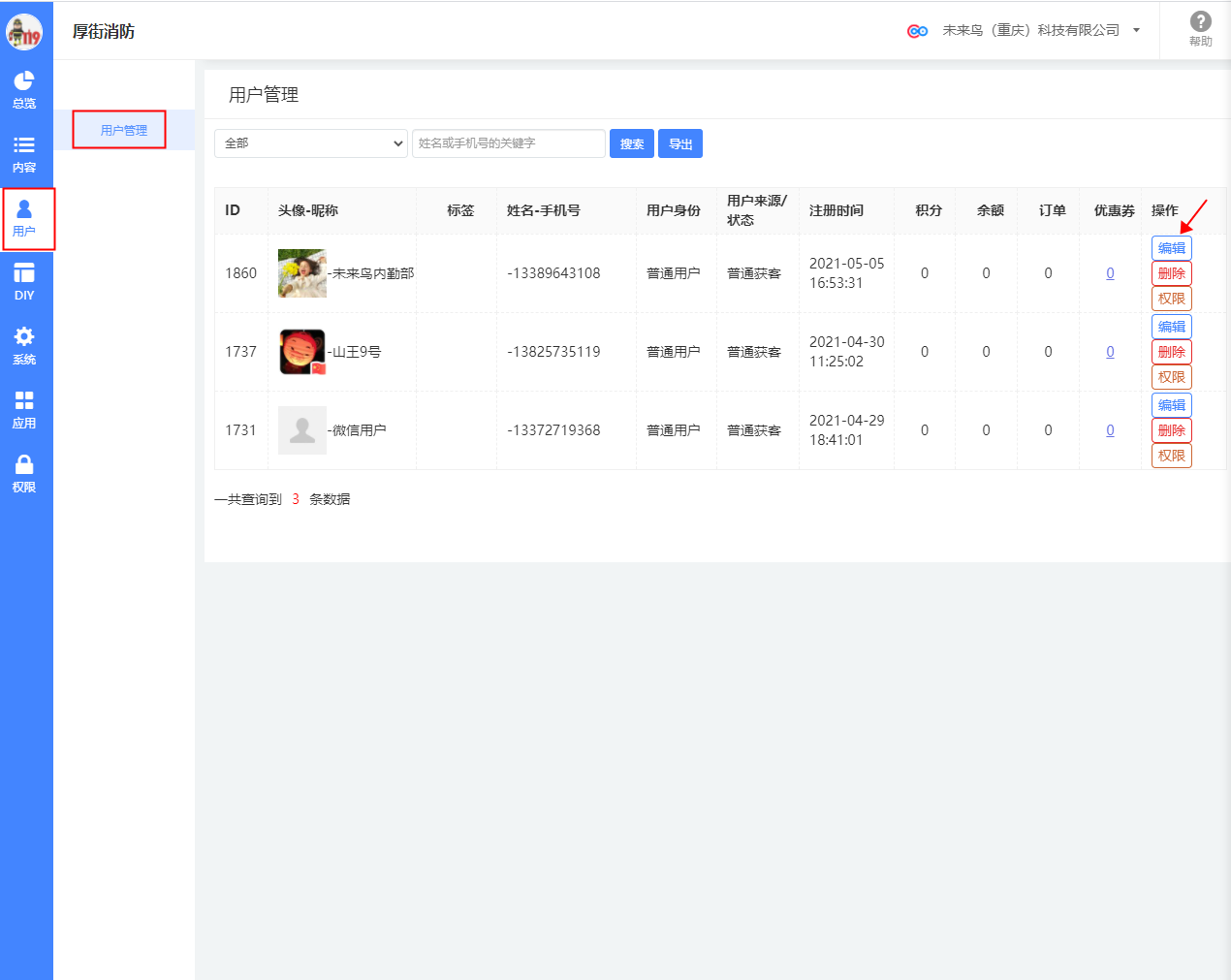1231x980 pixels.
Task: Click the 搜索 search button
Action: point(631,143)
